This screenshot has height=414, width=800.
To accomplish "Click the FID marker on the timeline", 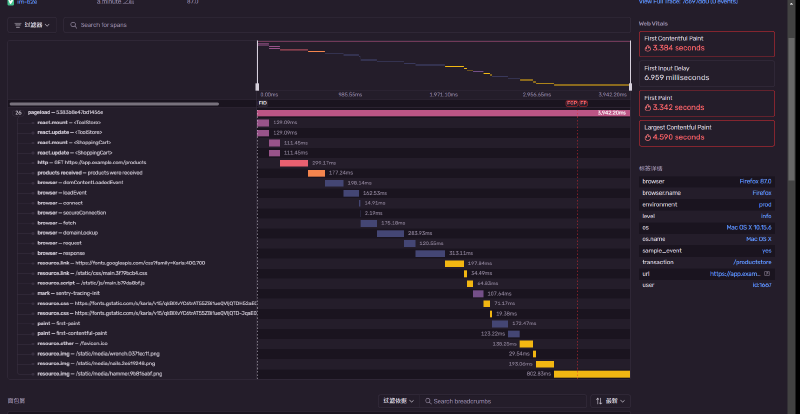I will (x=263, y=103).
